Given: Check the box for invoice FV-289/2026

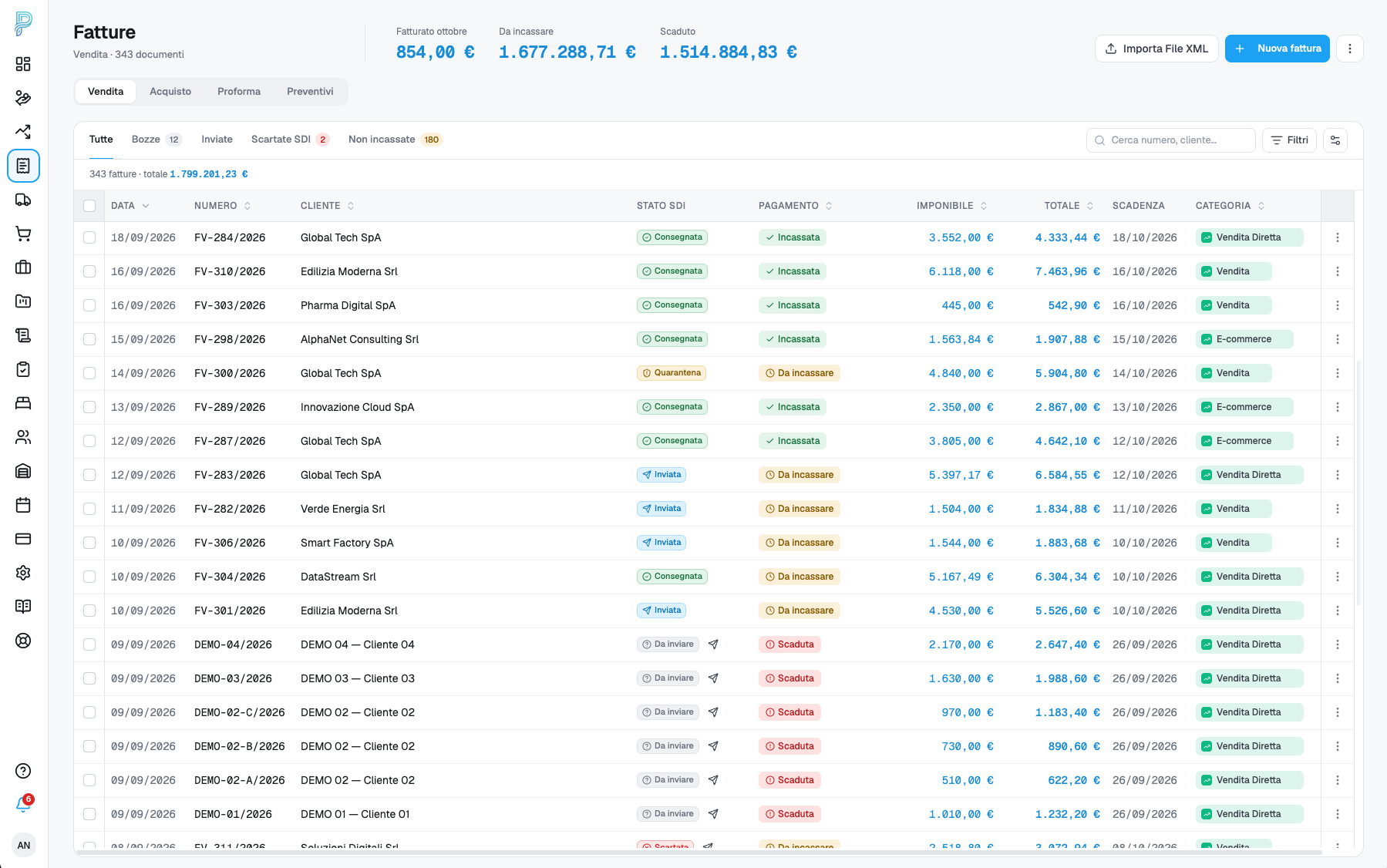Looking at the screenshot, I should (x=89, y=407).
